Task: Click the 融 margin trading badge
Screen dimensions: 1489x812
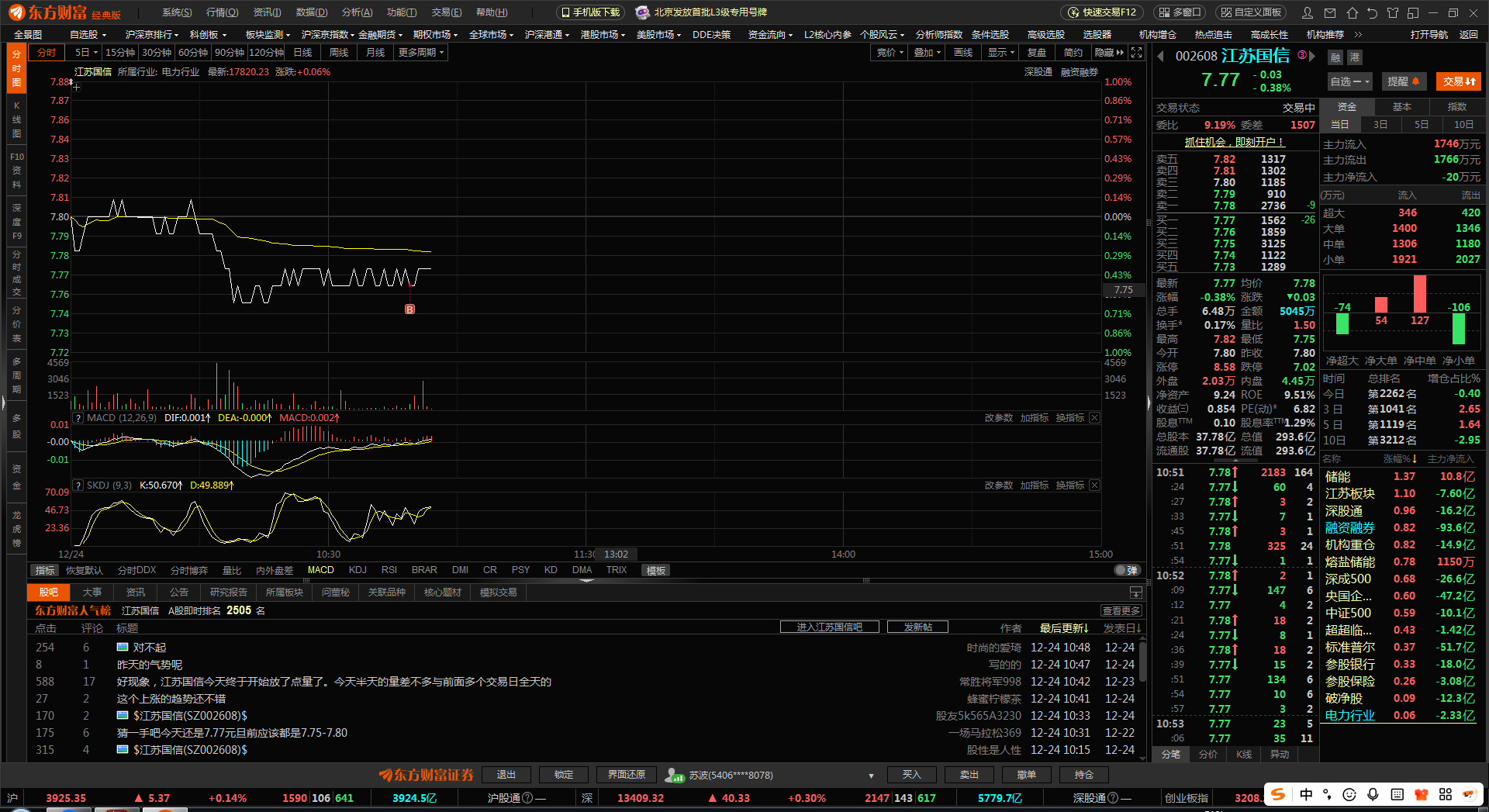Action: [x=1335, y=57]
